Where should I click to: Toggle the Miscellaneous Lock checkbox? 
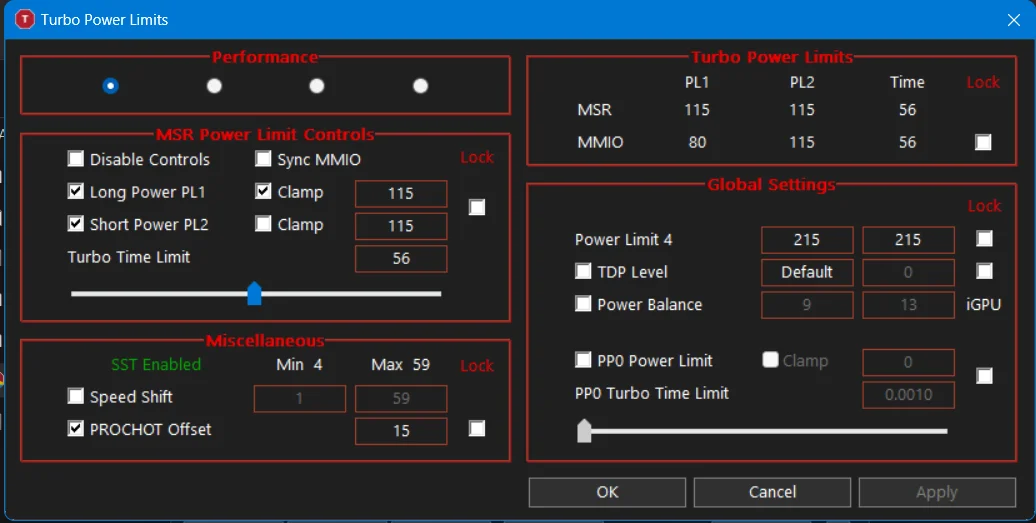coord(476,429)
